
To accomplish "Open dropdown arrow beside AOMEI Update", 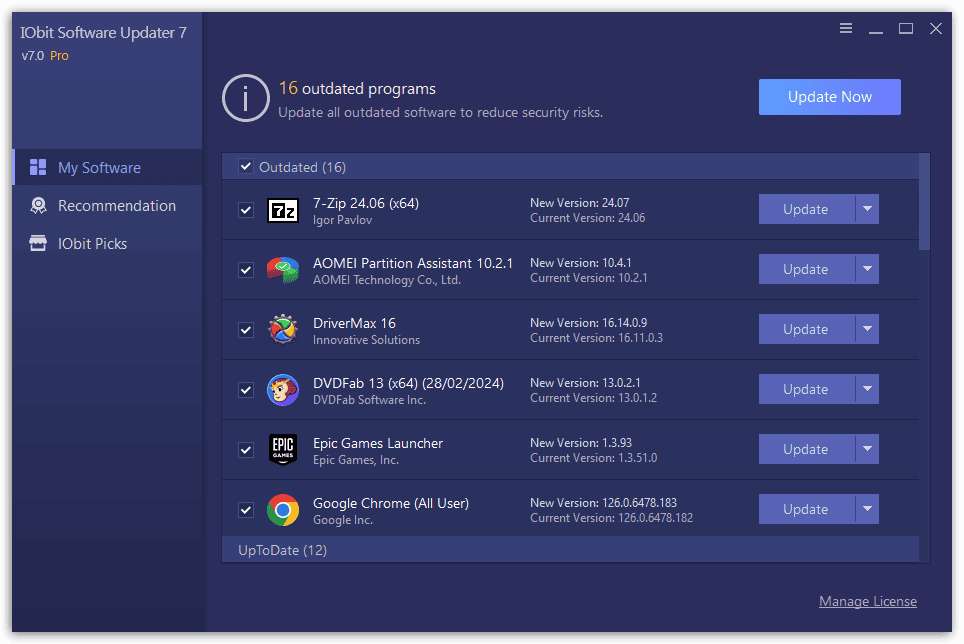I will click(x=867, y=269).
